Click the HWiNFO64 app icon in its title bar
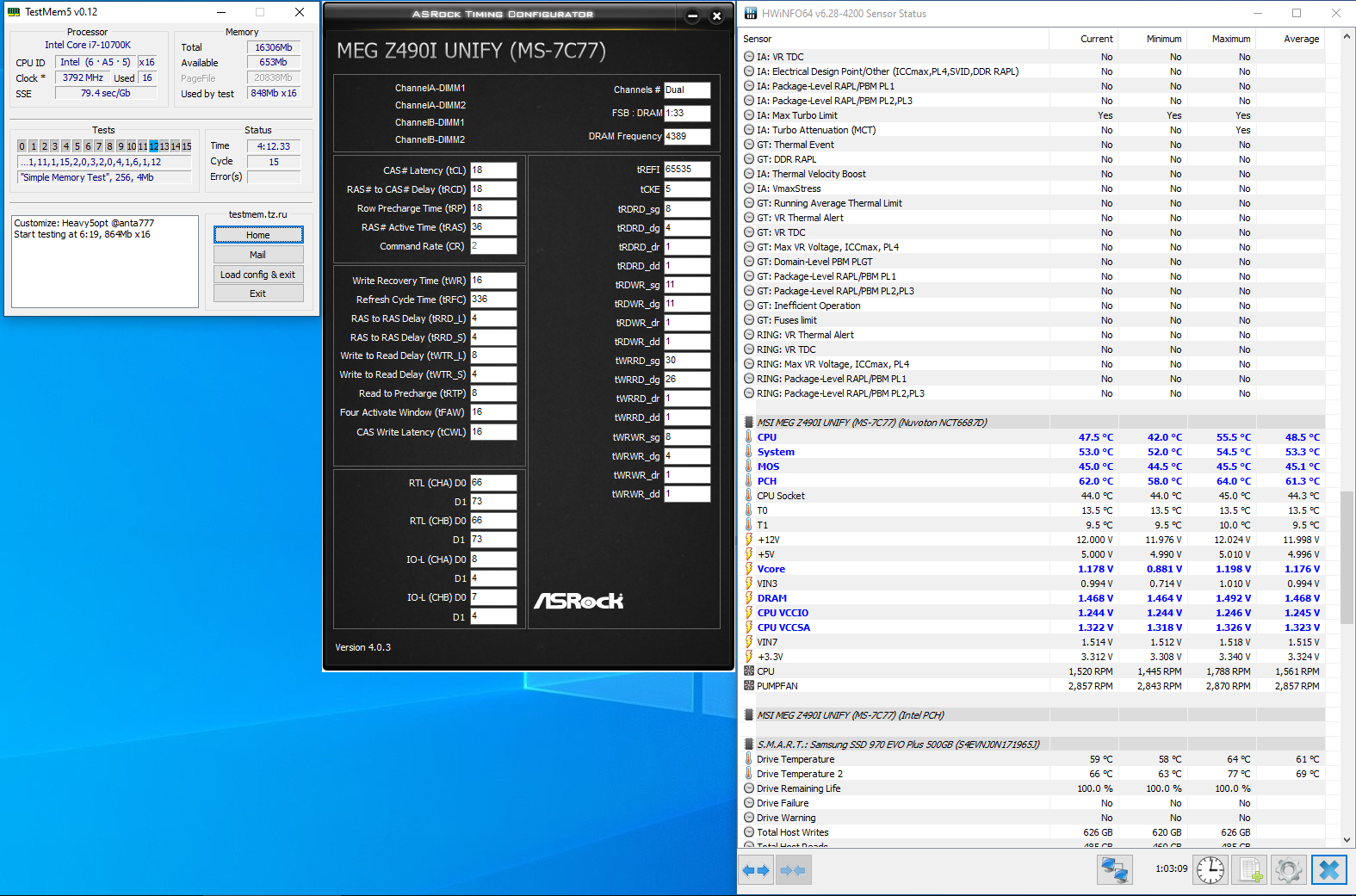The image size is (1356, 896). [751, 13]
